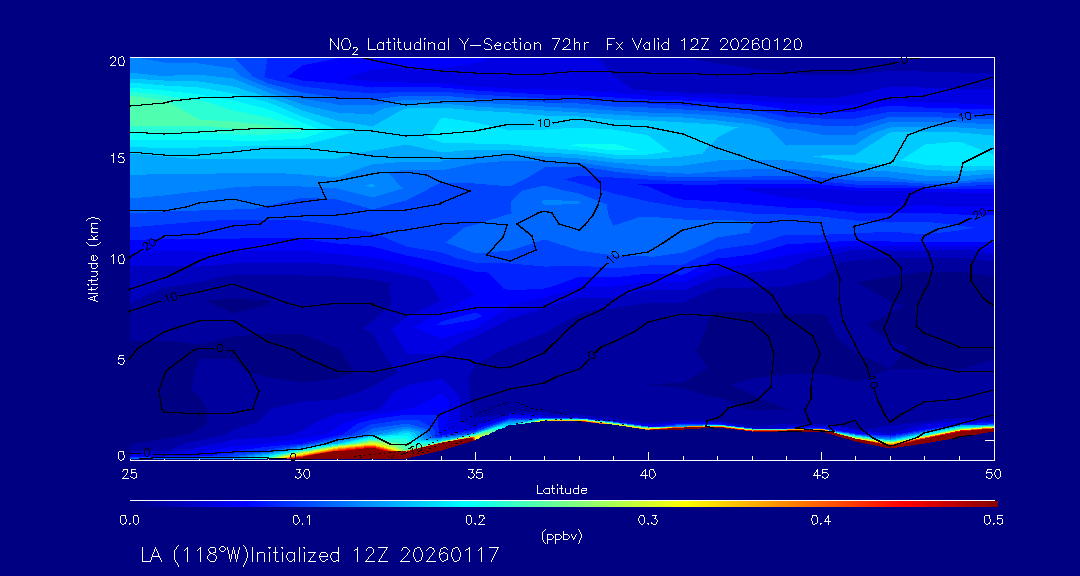The image size is (1080, 576).
Task: Click altitude axis tick label "20"
Action: tap(118, 60)
